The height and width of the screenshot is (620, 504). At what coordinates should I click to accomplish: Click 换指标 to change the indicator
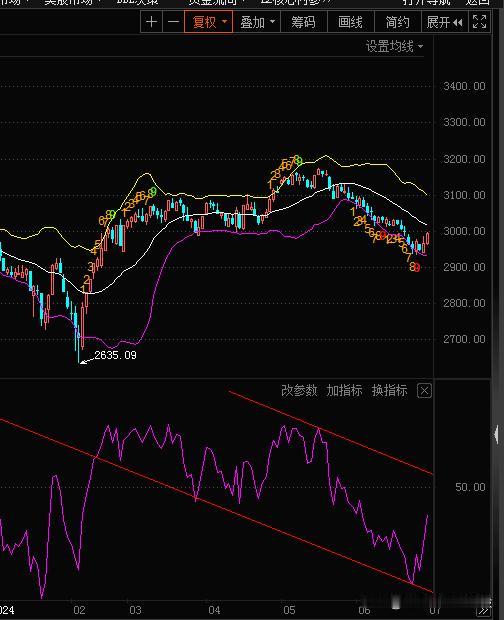[389, 390]
